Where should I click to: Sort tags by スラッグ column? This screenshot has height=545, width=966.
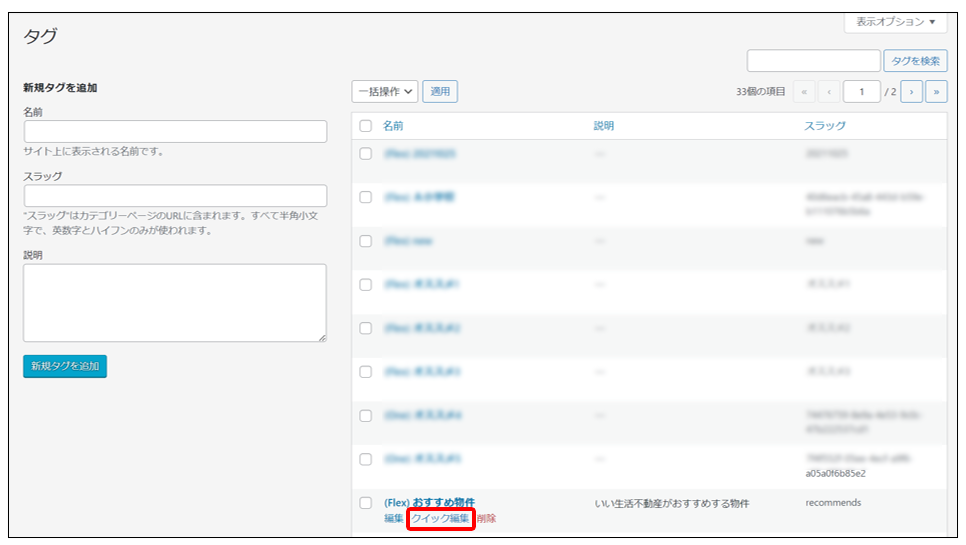coord(825,126)
